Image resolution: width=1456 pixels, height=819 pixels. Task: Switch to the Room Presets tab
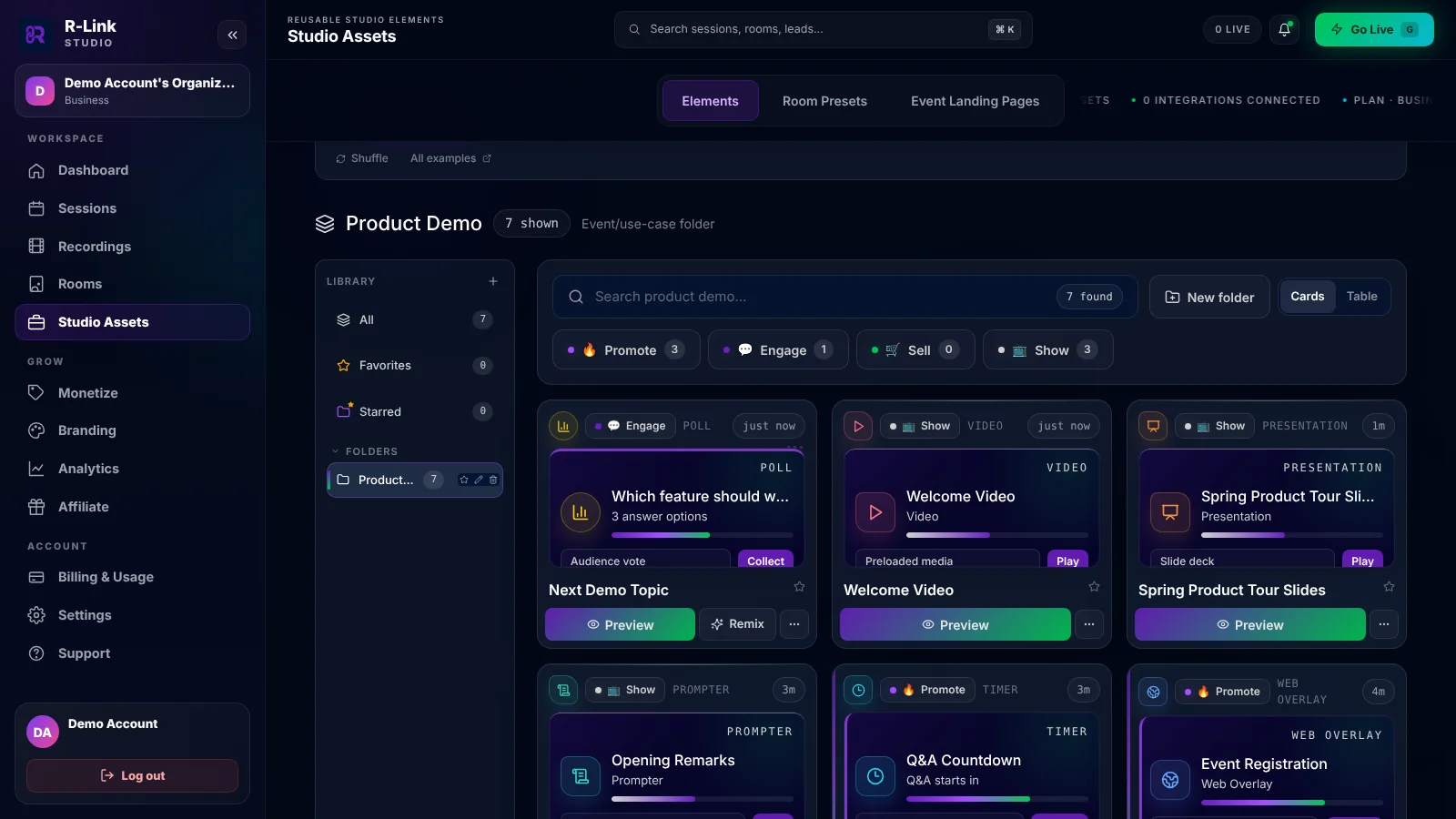click(824, 101)
